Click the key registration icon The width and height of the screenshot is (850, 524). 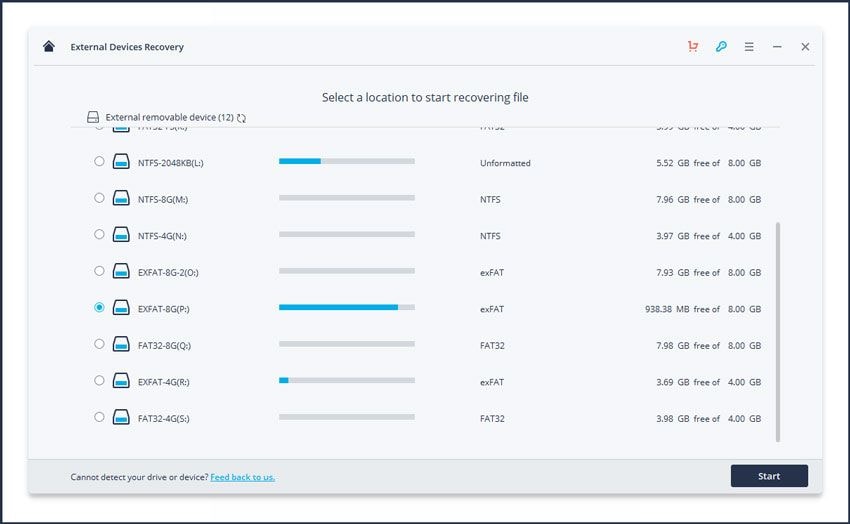tap(721, 46)
